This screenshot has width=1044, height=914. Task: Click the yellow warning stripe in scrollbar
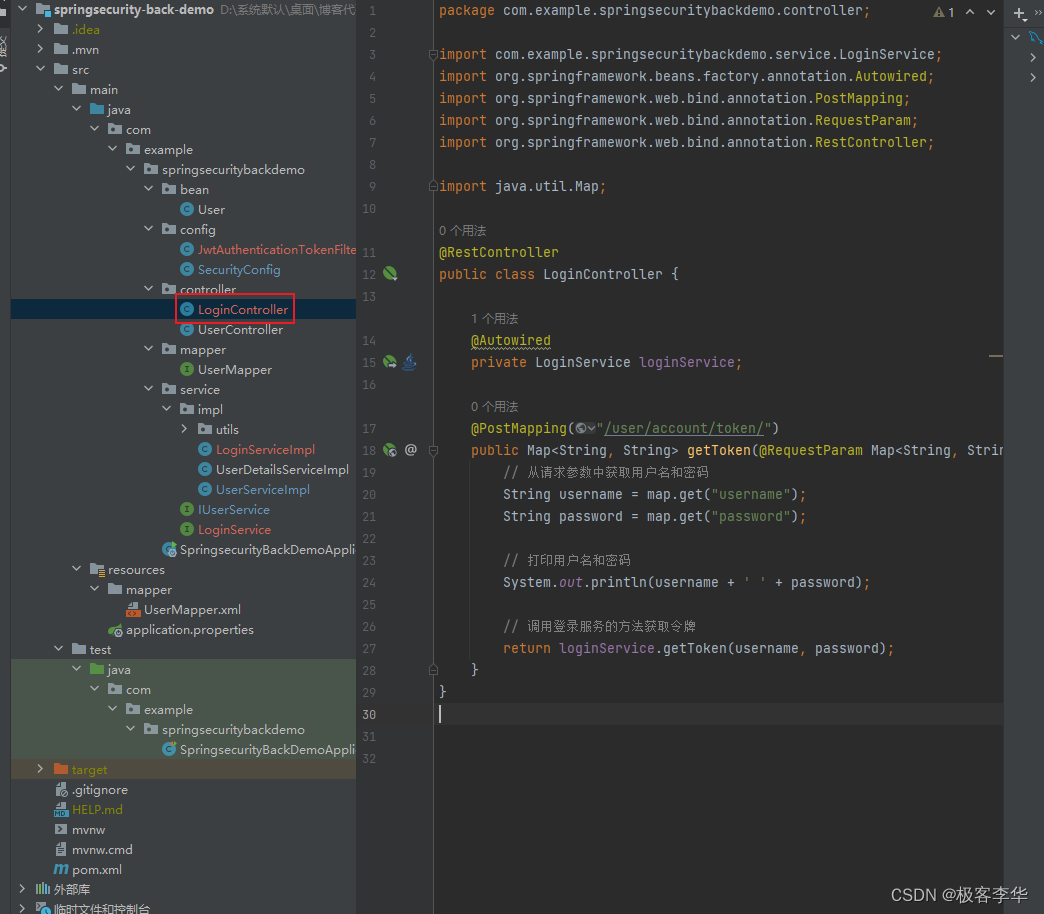(x=995, y=356)
